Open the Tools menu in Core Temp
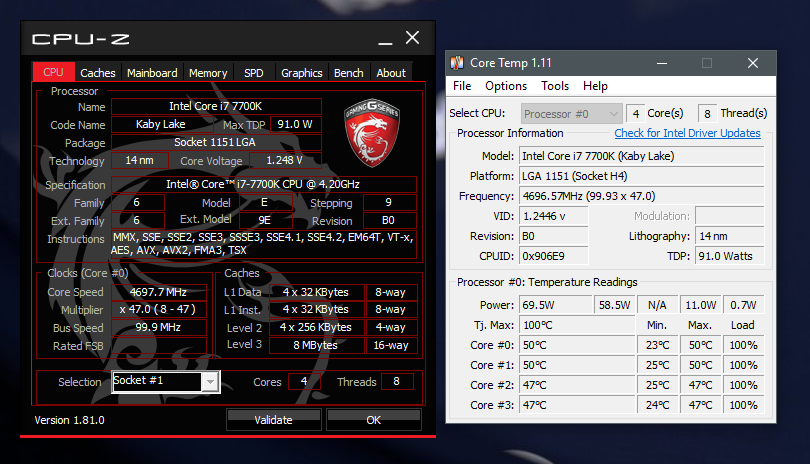 (x=555, y=86)
